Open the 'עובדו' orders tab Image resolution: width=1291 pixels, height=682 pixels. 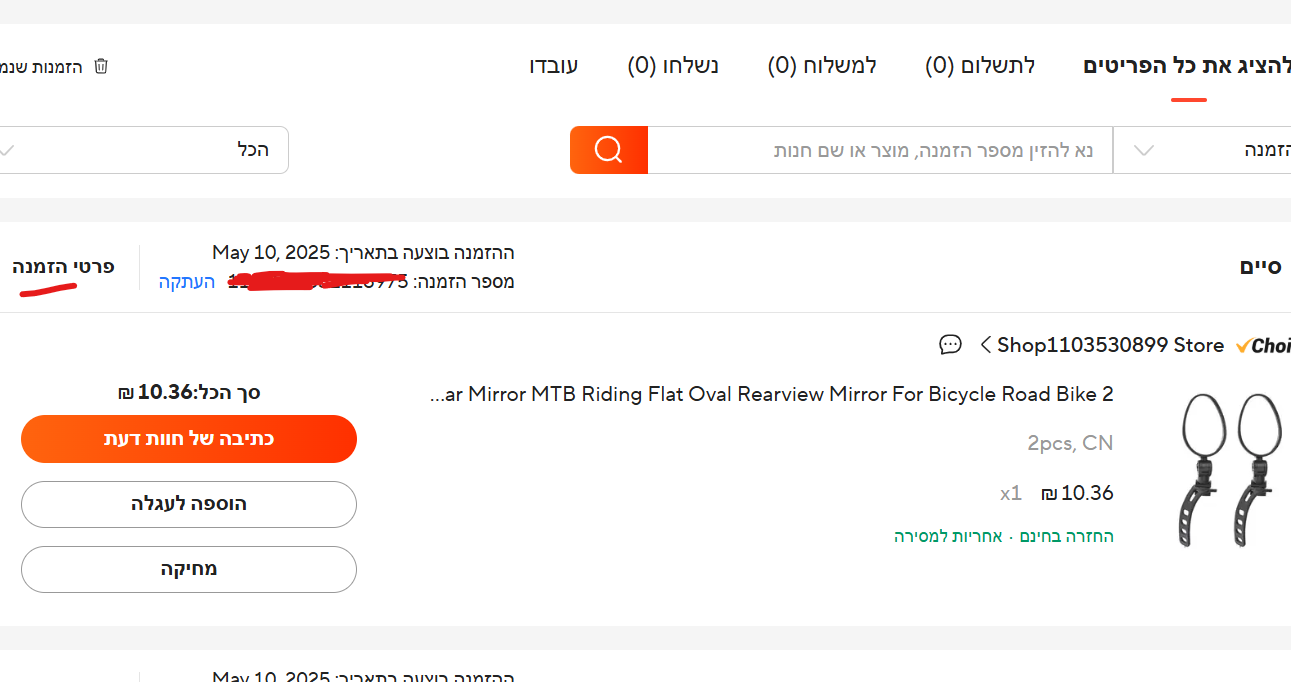point(554,66)
